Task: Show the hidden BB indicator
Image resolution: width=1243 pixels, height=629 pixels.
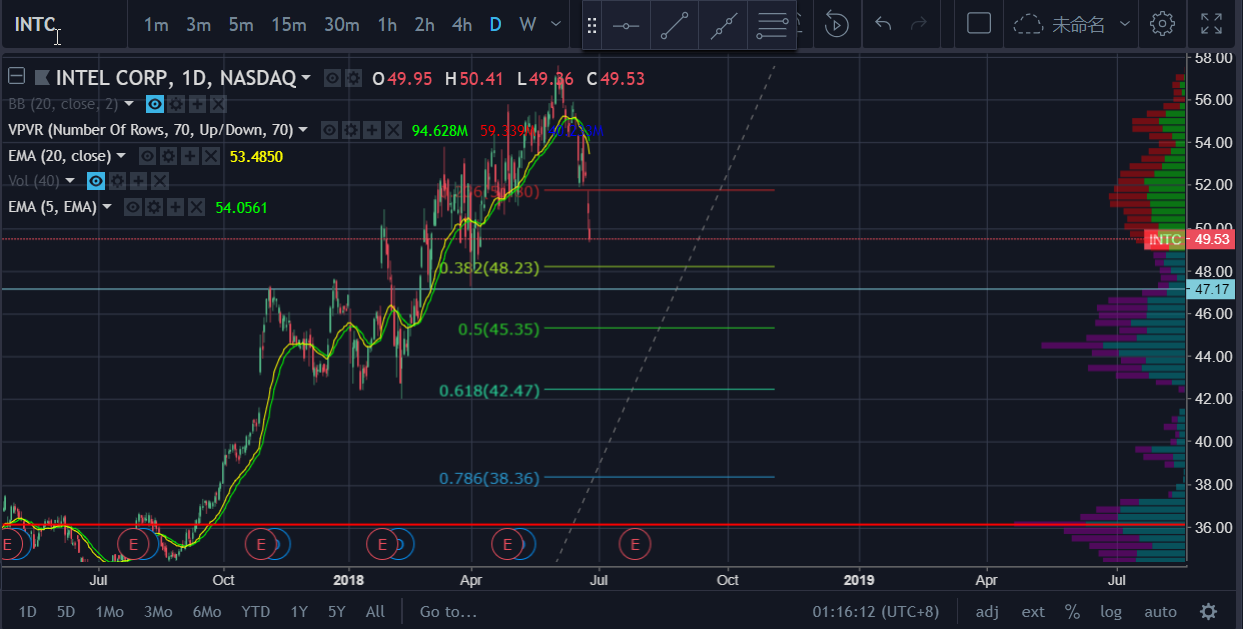Action: click(x=155, y=104)
